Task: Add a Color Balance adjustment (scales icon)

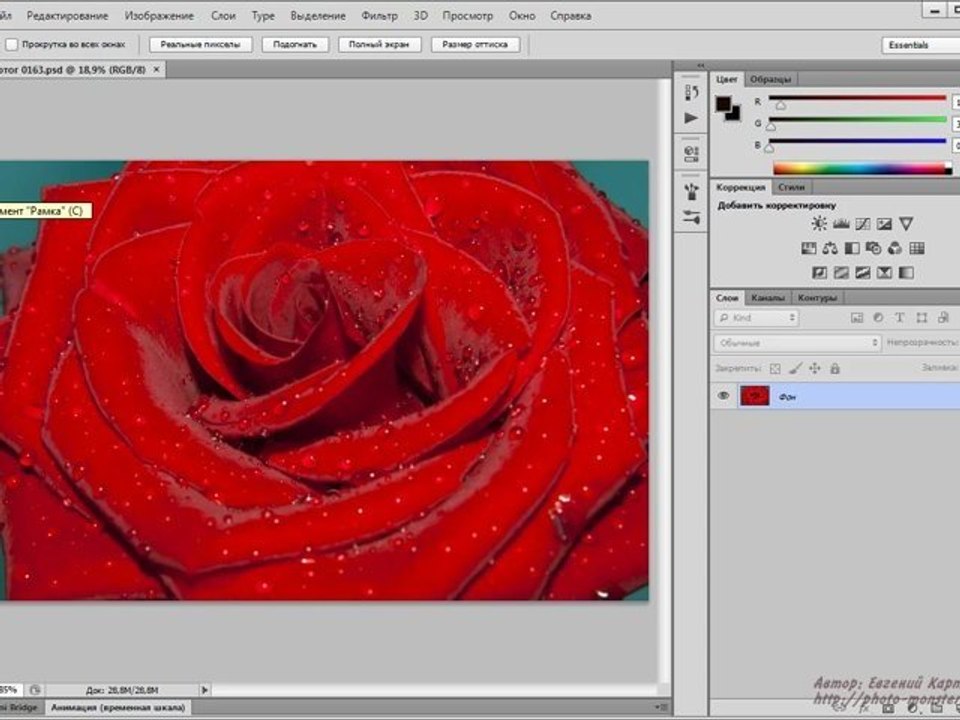Action: pyautogui.click(x=830, y=248)
